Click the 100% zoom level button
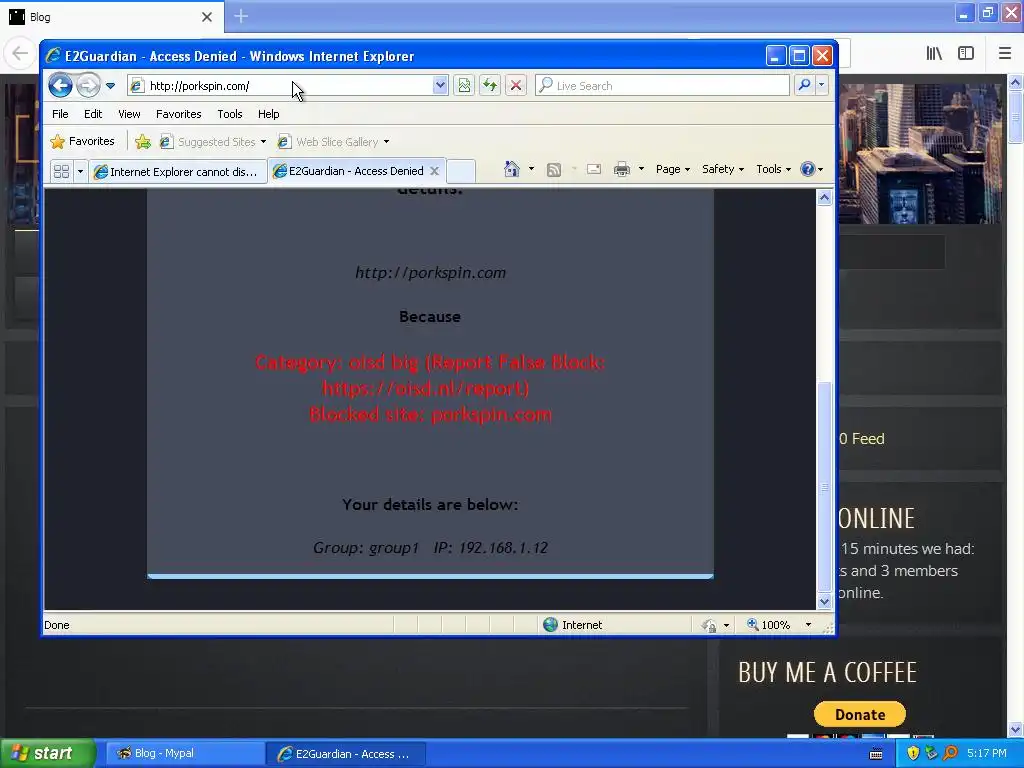The width and height of the screenshot is (1024, 768). tap(769, 625)
